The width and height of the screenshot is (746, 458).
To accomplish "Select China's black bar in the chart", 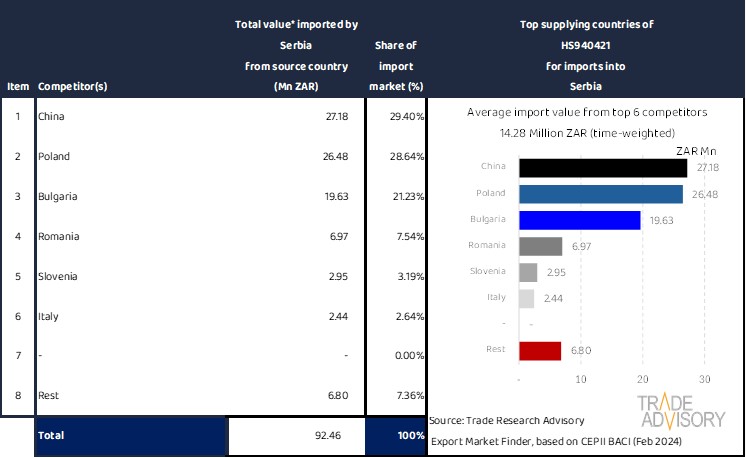I will click(603, 168).
